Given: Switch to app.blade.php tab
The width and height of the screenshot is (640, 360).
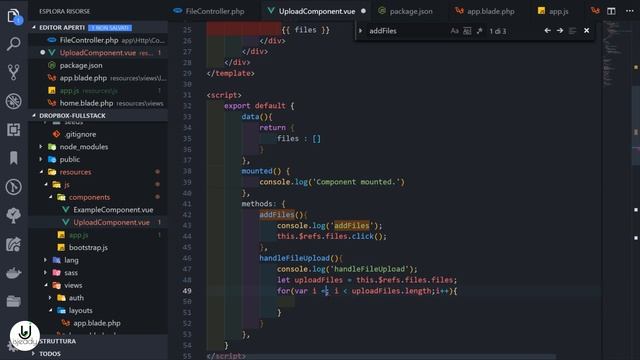Looking at the screenshot, I should point(485,11).
